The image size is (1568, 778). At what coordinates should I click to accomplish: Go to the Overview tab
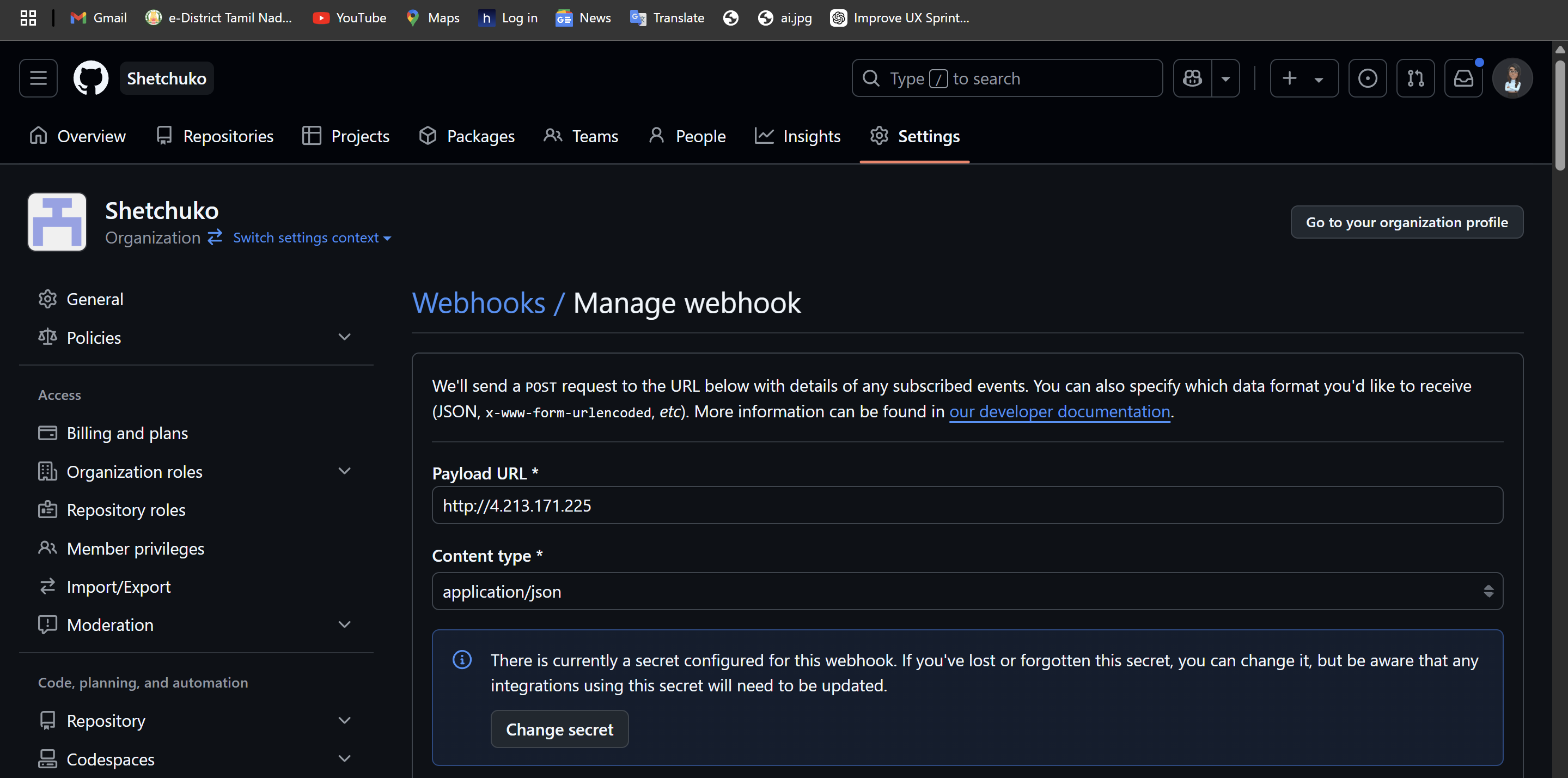pos(77,136)
